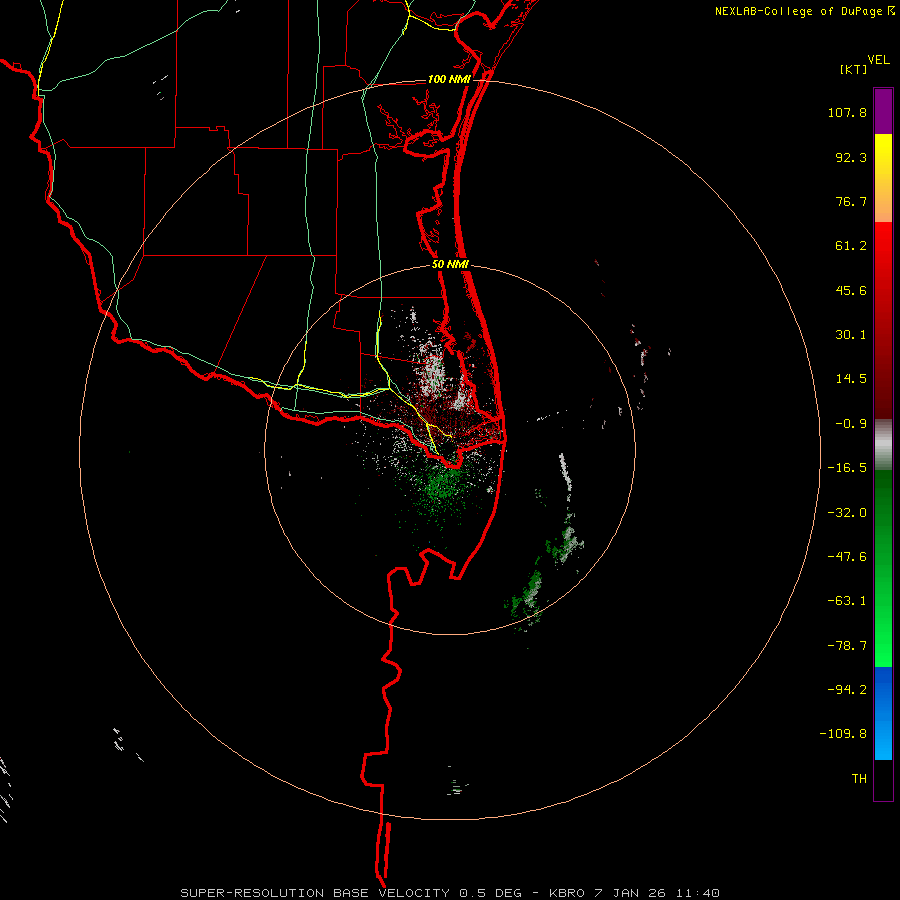Image resolution: width=900 pixels, height=900 pixels.
Task: Click the -47.6 legend value
Action: coord(847,557)
